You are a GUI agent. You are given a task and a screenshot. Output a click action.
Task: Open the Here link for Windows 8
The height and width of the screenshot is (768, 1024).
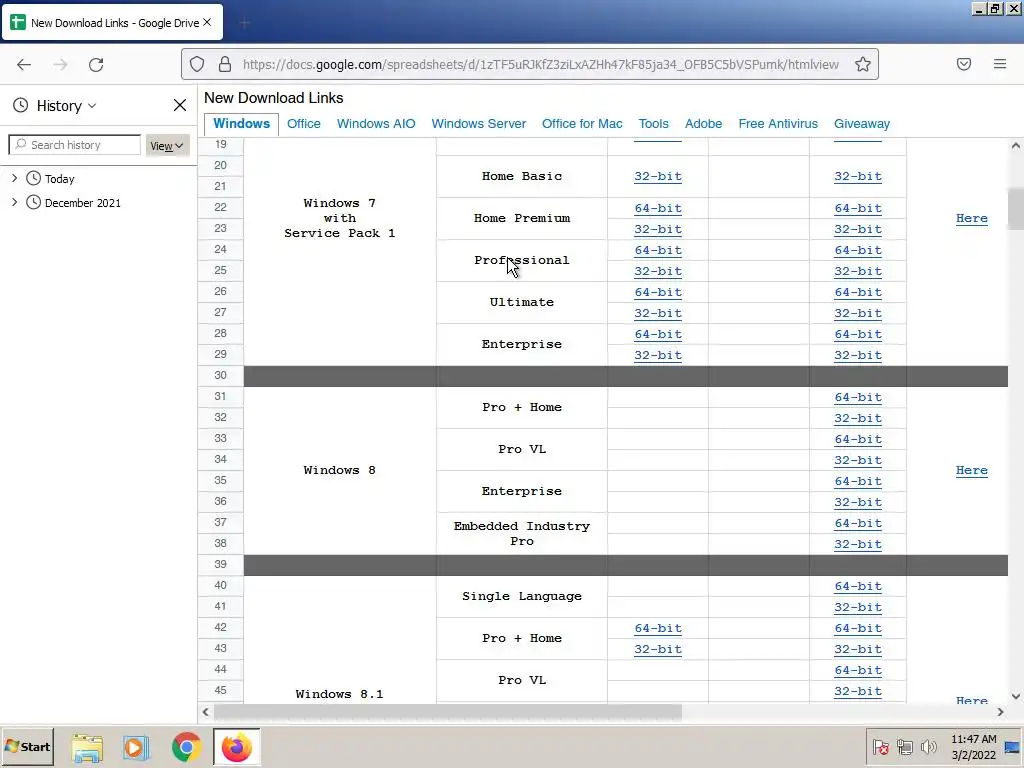click(971, 470)
